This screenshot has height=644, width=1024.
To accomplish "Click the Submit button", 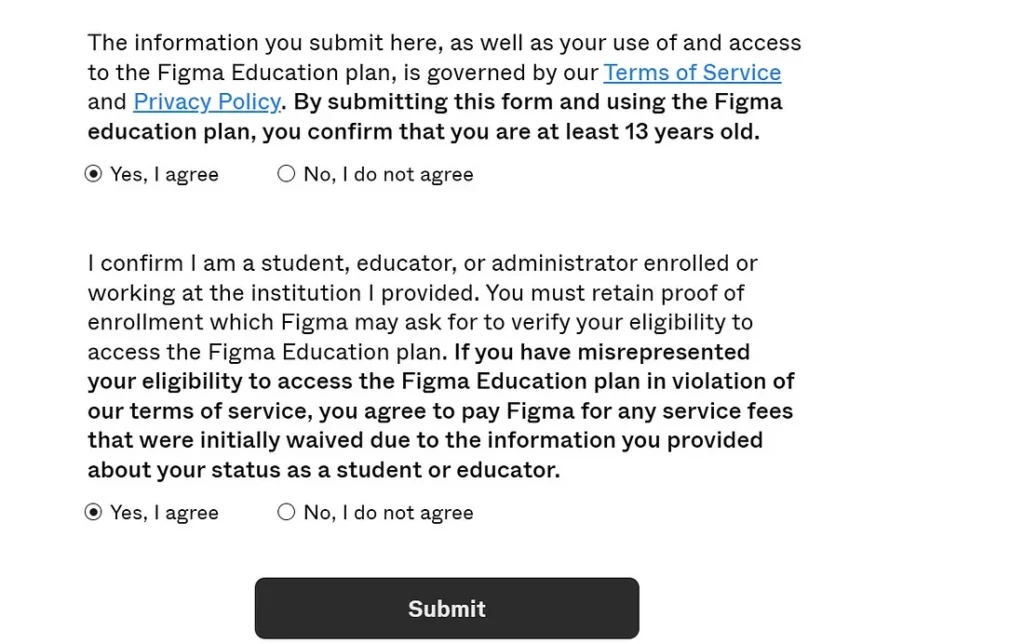I will [x=447, y=608].
